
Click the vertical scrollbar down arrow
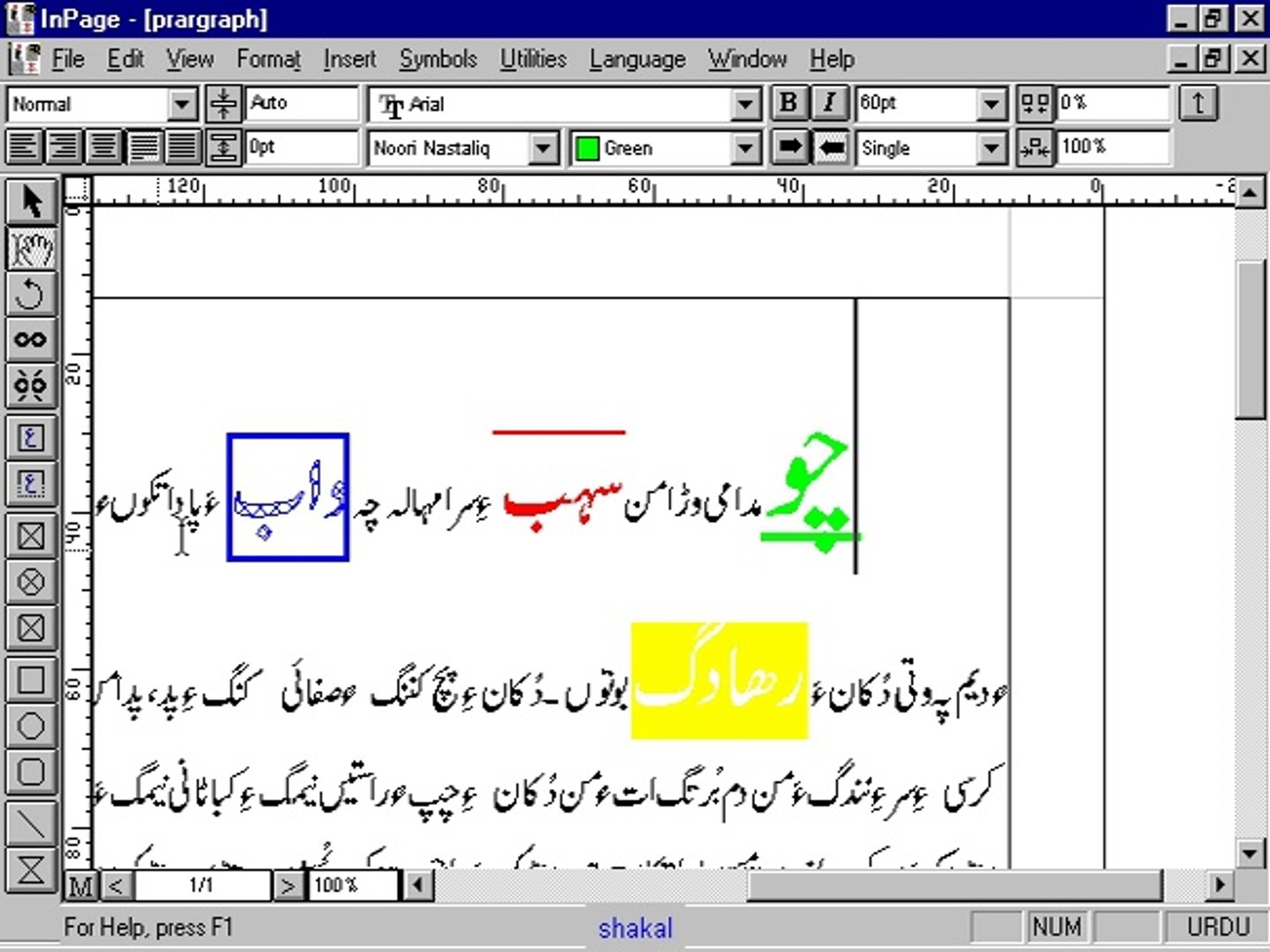point(1251,852)
